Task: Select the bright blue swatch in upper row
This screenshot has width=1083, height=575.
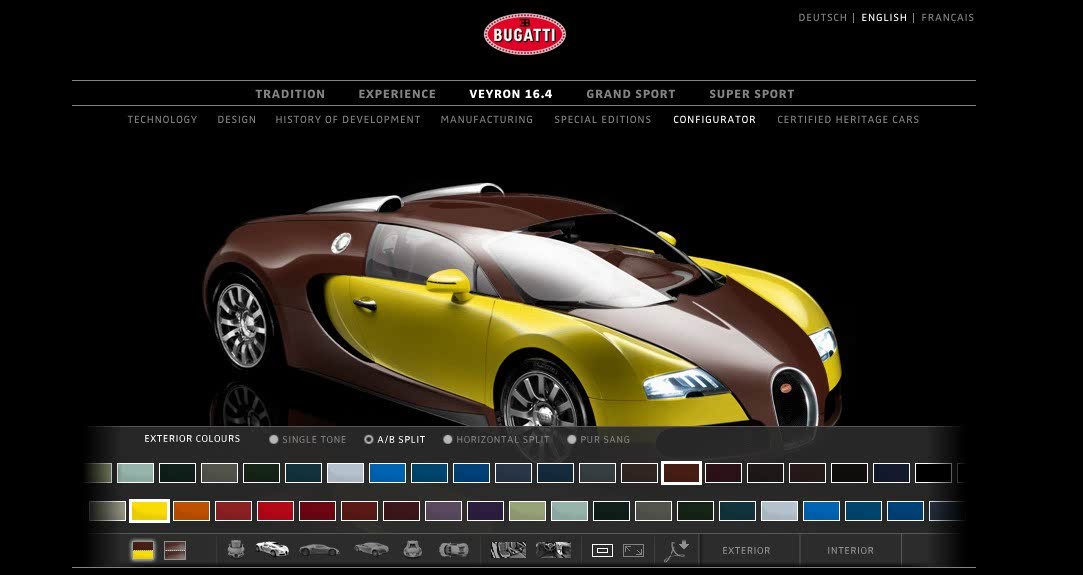Action: (x=387, y=473)
